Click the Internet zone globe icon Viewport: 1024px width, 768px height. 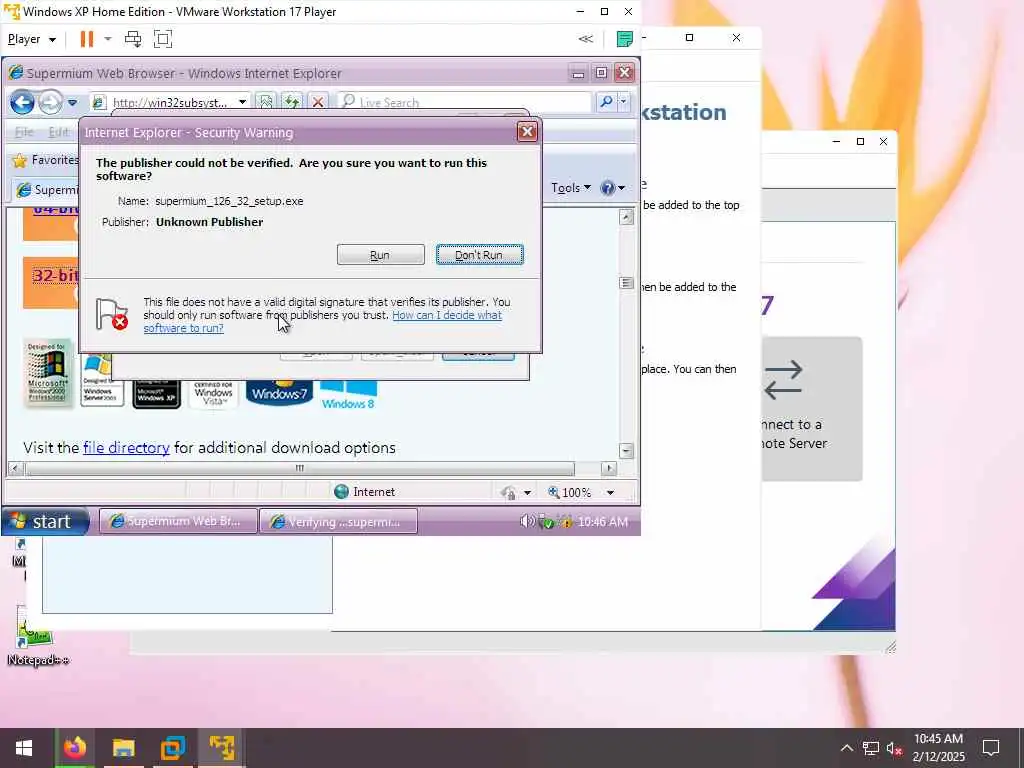[x=341, y=492]
